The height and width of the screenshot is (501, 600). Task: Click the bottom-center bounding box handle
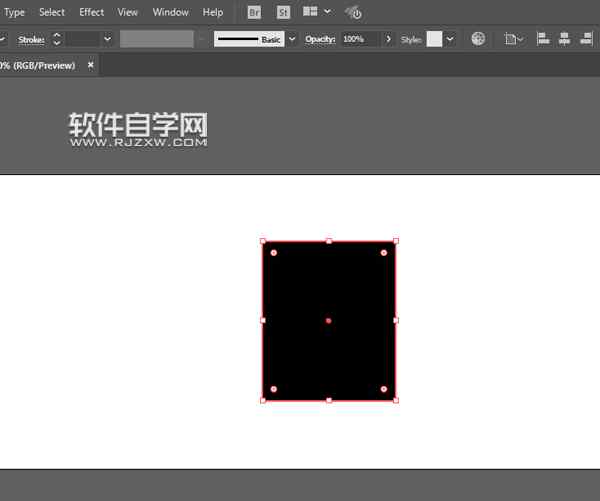(x=329, y=400)
